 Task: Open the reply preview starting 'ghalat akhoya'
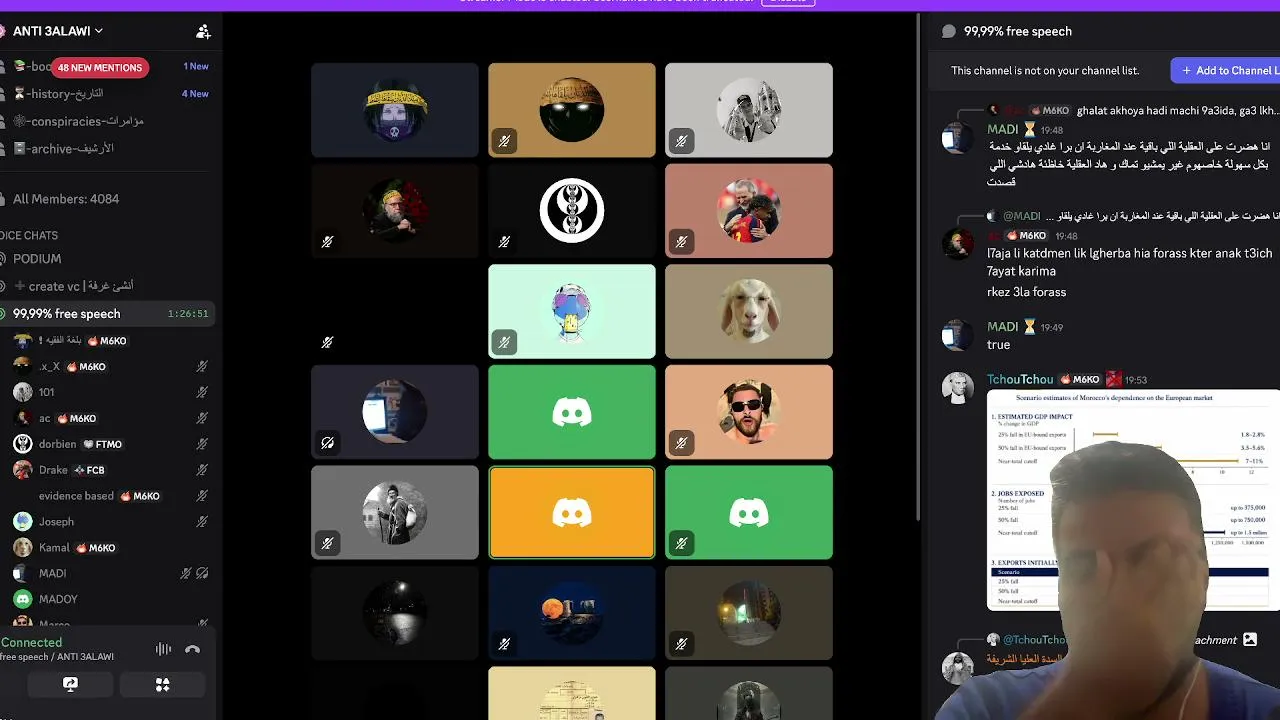[x=1176, y=110]
